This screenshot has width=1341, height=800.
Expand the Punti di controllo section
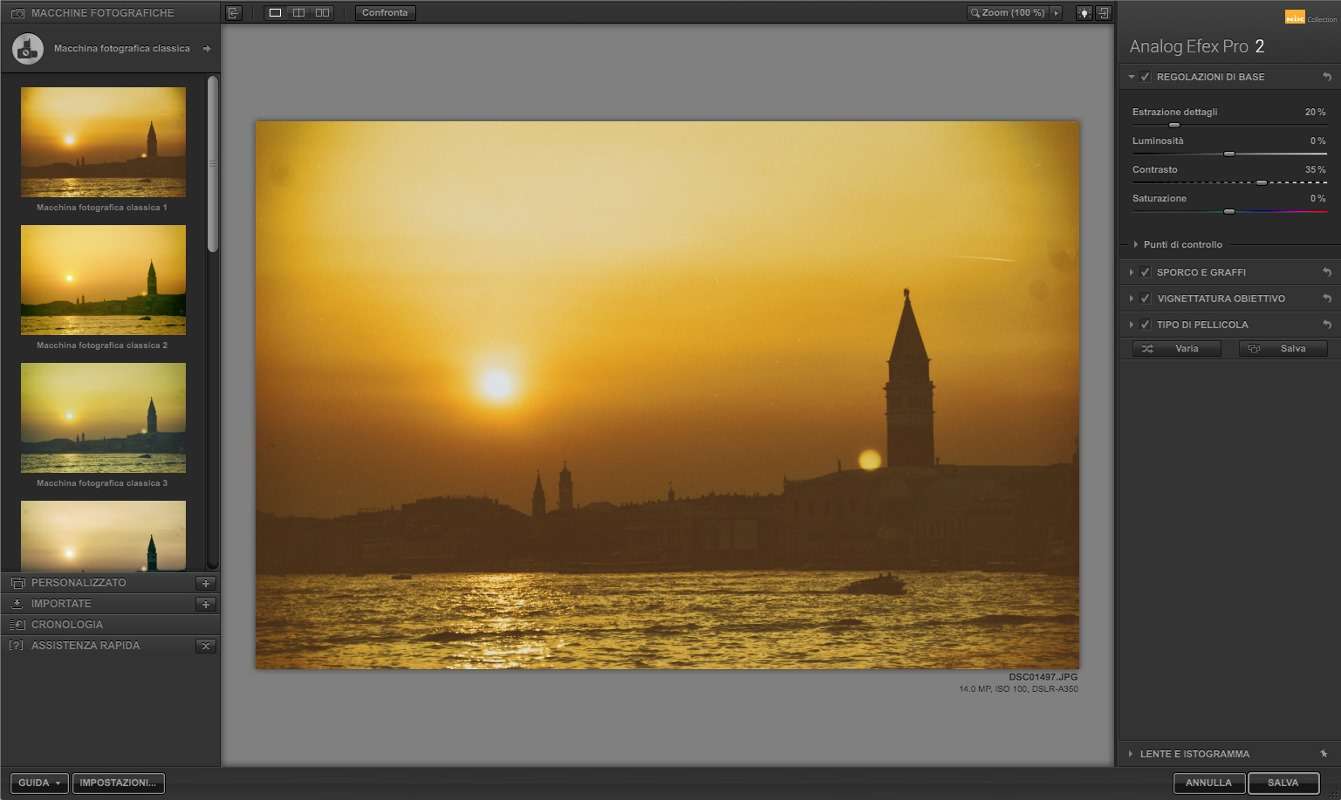coord(1136,245)
